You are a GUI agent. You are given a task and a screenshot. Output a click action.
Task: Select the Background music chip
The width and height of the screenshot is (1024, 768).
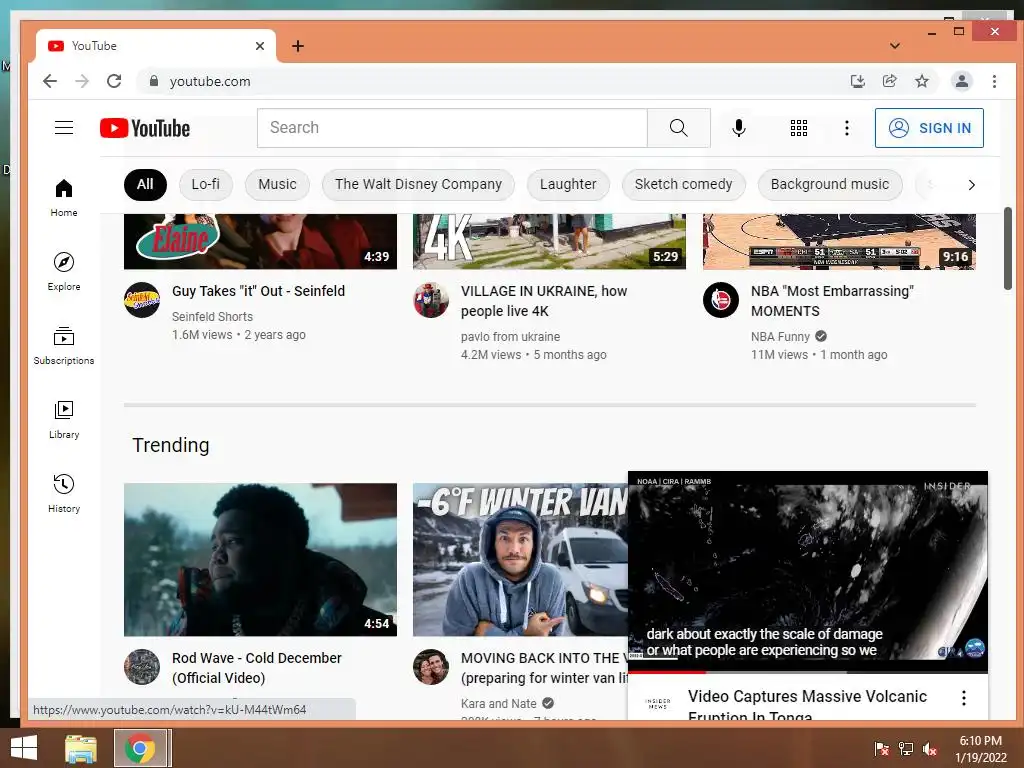(829, 184)
